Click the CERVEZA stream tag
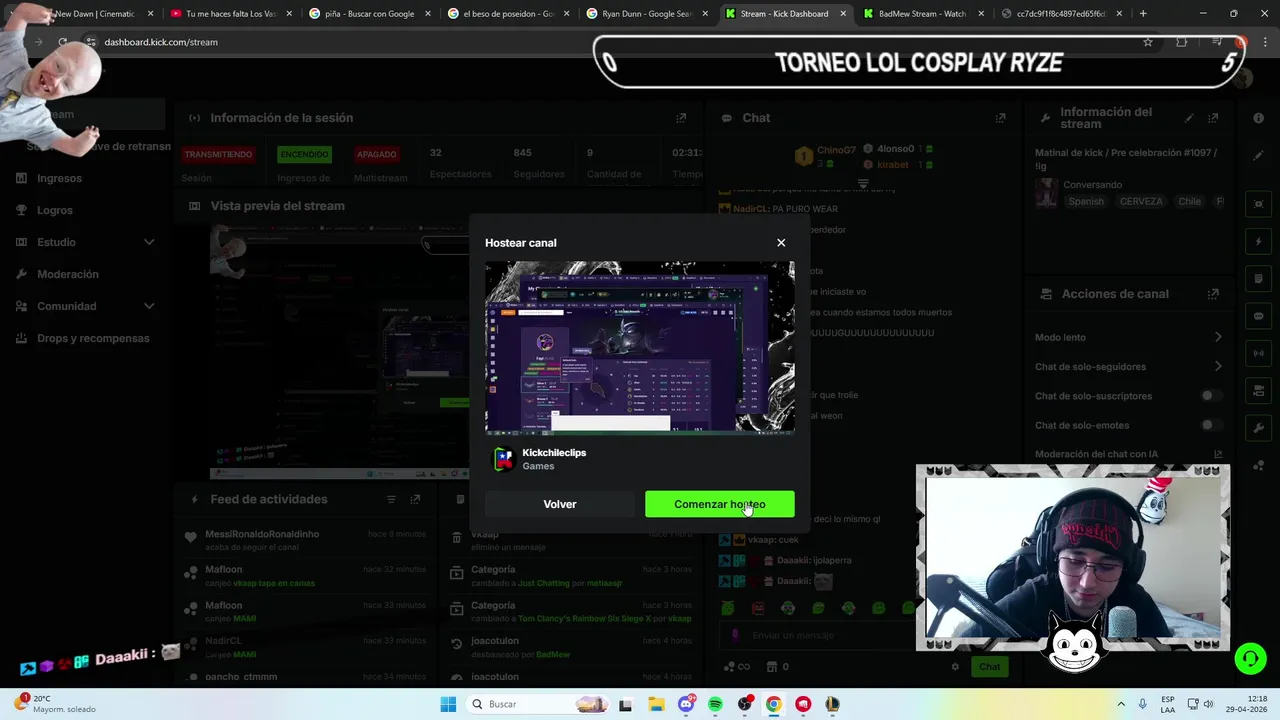1280x720 pixels. pyautogui.click(x=1141, y=201)
